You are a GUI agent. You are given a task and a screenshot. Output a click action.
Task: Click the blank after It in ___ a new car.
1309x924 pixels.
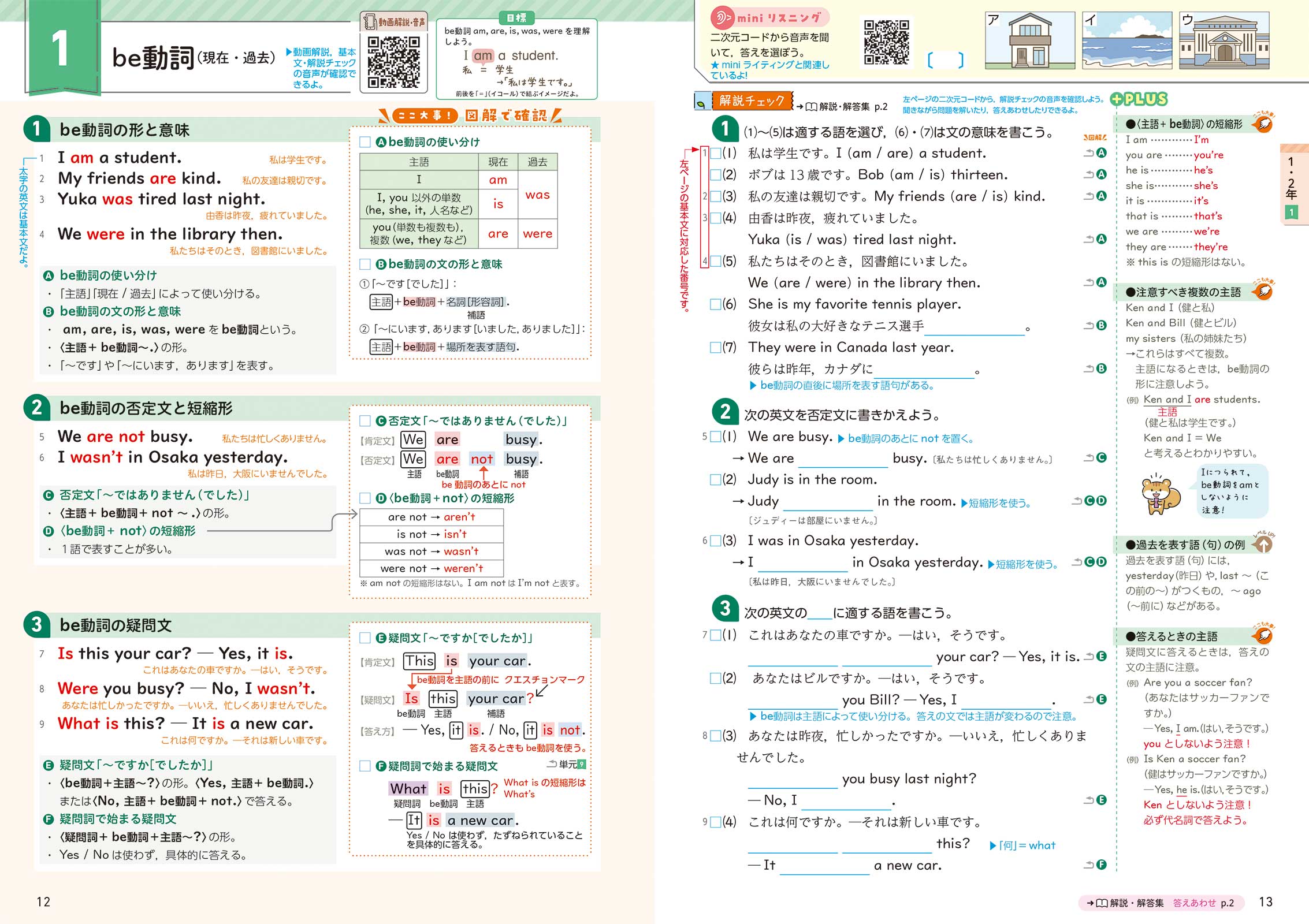coord(824,866)
